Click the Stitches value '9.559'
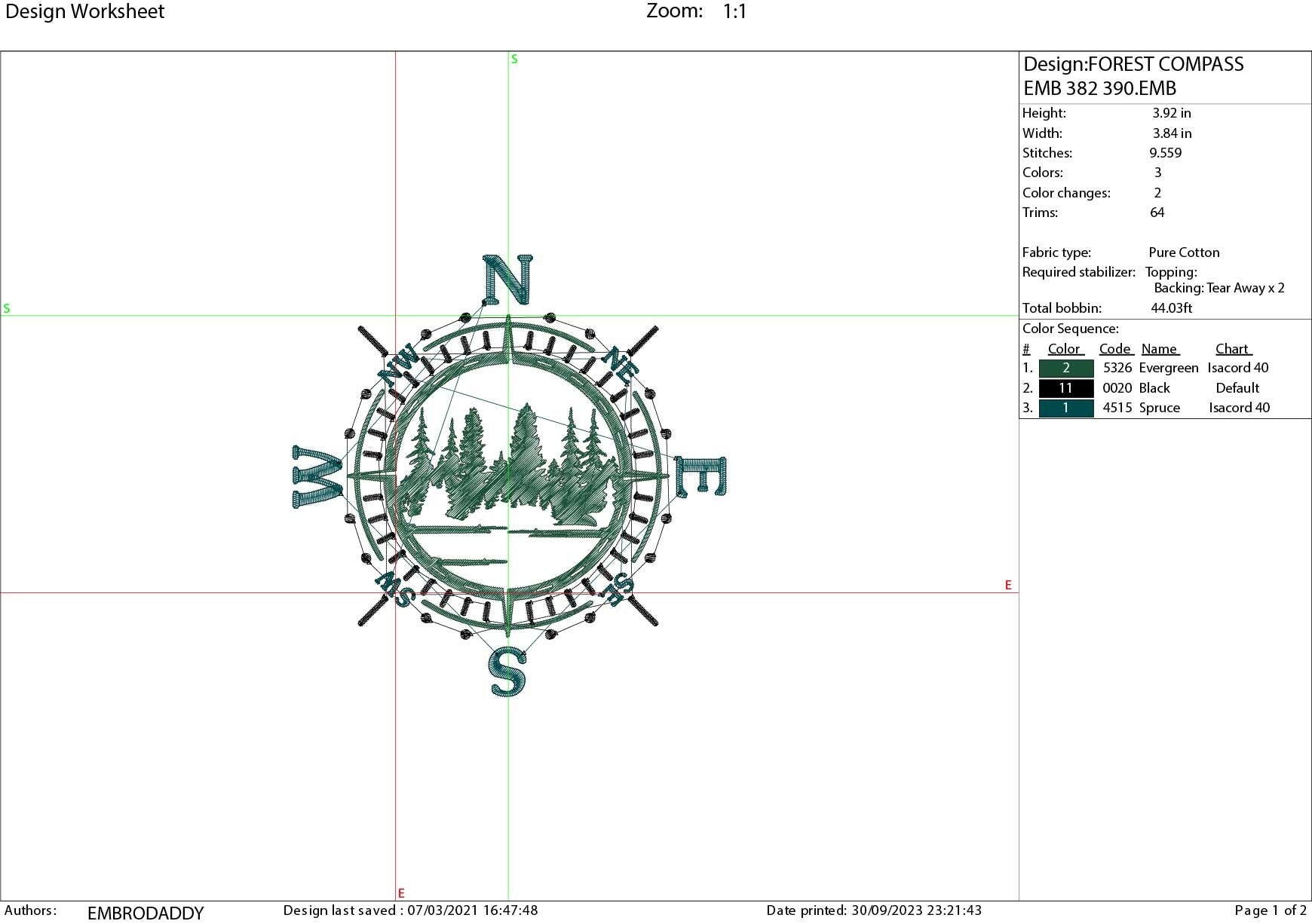Viewport: 1312px width, 924px height. [x=1165, y=153]
